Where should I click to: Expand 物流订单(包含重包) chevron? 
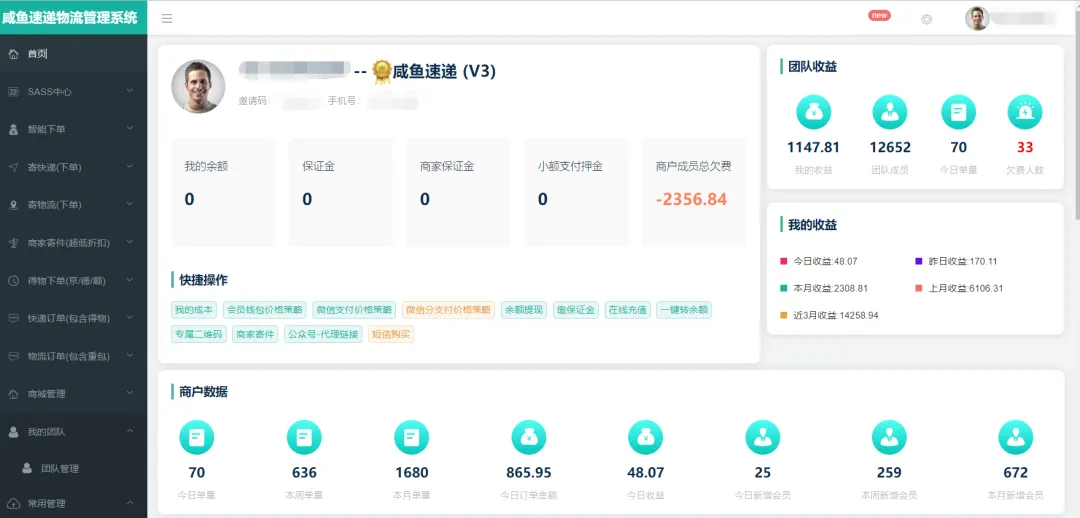130,355
